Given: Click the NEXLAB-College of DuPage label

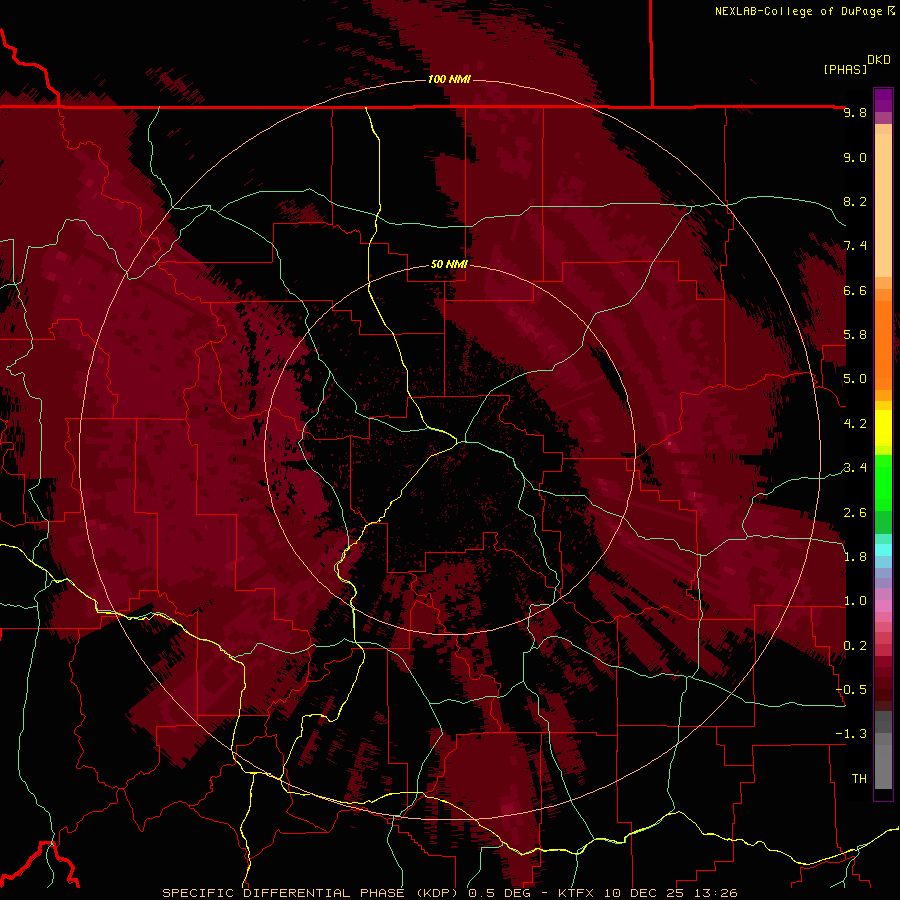Looking at the screenshot, I should 798,11.
